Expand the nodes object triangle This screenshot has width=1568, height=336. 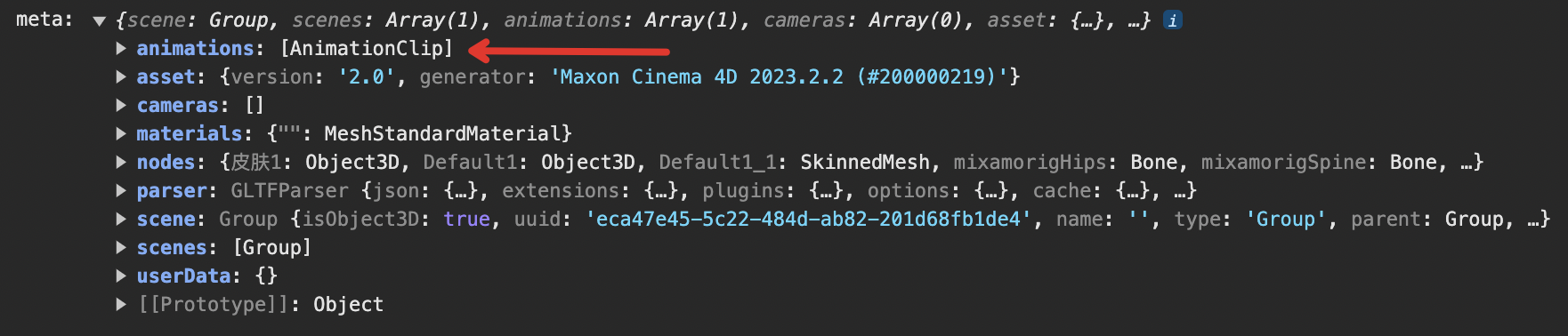coord(121,162)
